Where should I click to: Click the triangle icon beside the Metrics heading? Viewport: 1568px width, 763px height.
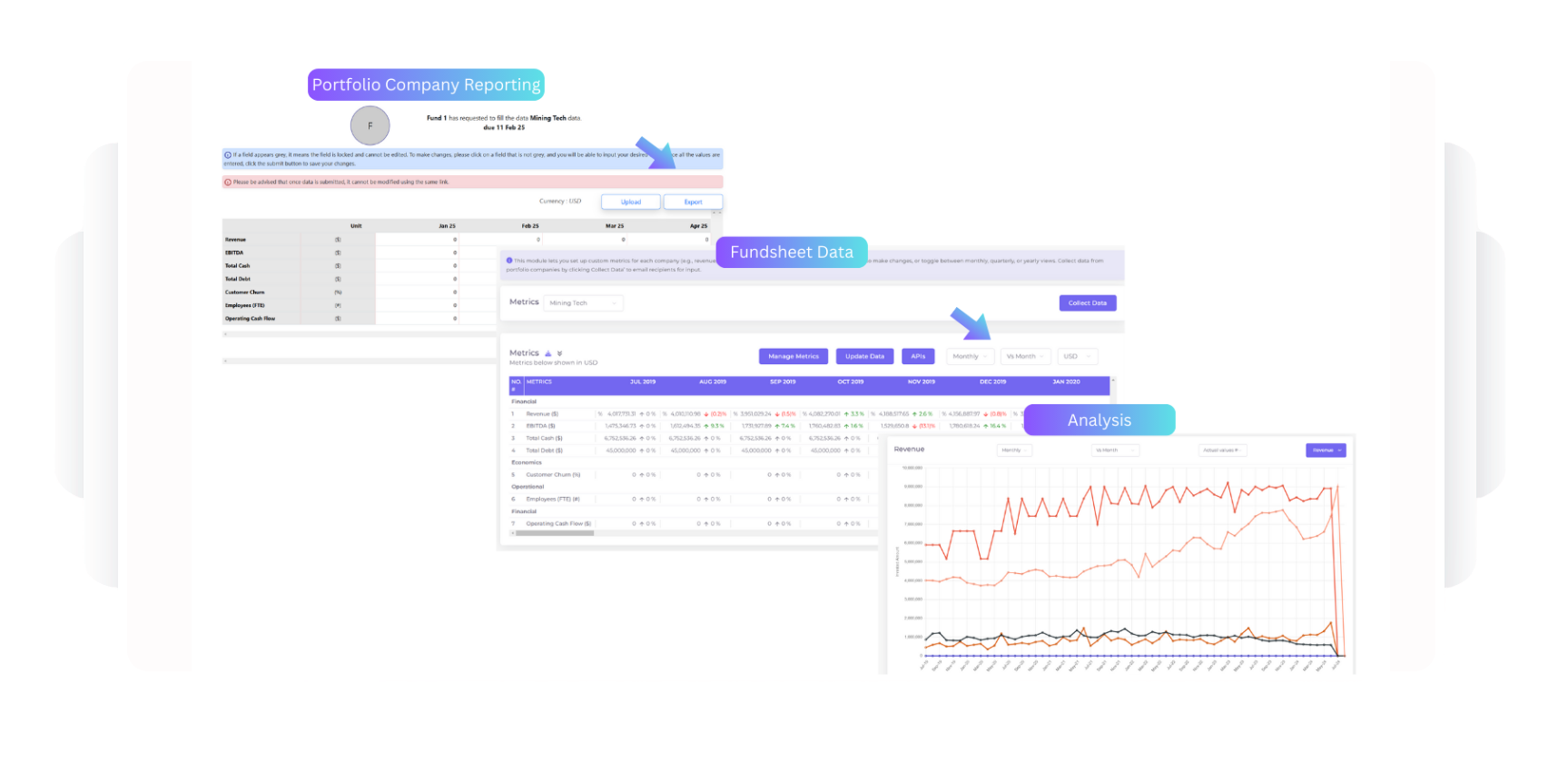click(548, 353)
